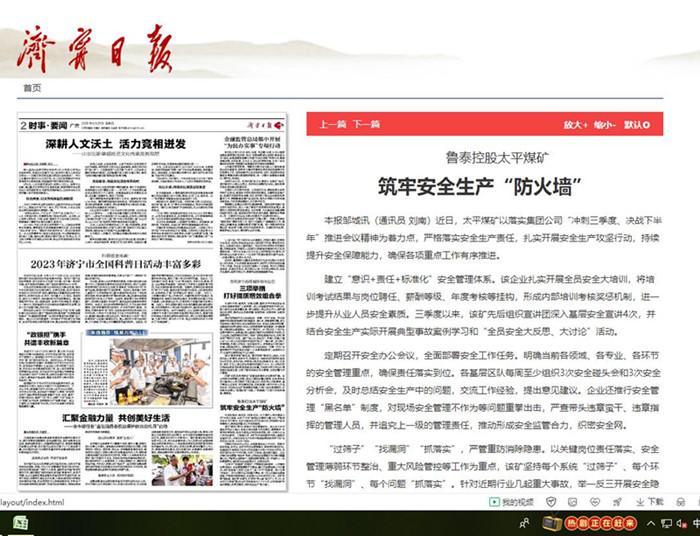Expand hidden system tray icons chevron
The height and width of the screenshot is (536, 700).
(650, 523)
